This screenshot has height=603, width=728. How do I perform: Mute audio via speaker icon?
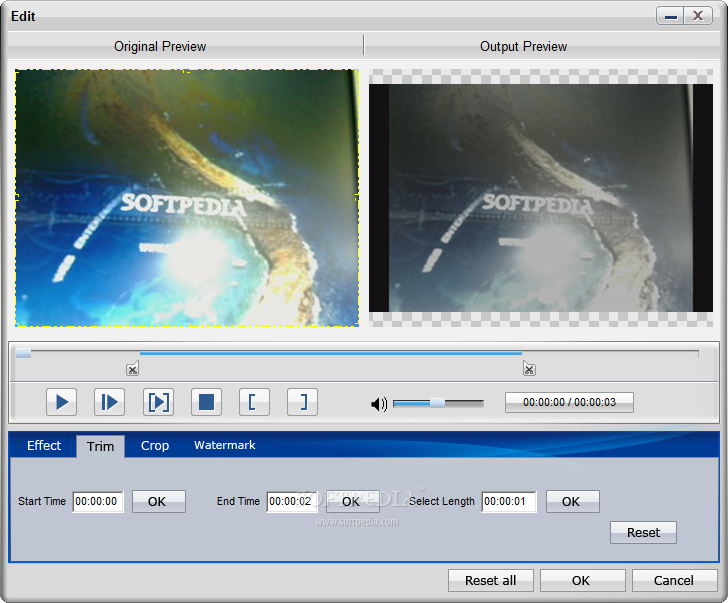pos(379,404)
